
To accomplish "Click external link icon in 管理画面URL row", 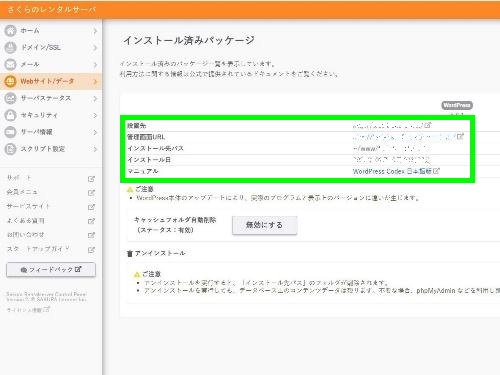I will coord(460,137).
